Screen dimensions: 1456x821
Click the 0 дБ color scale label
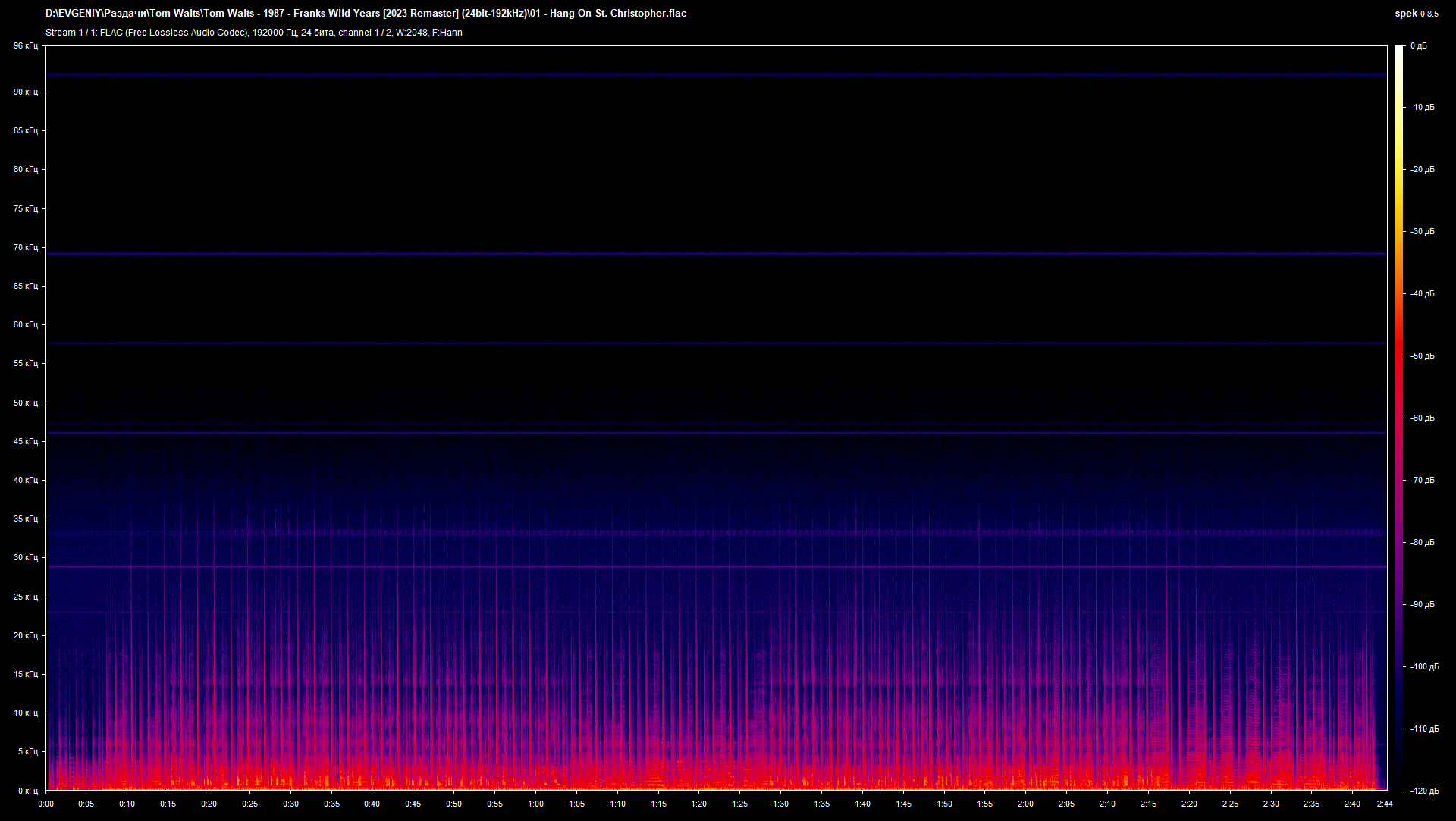point(1418,46)
